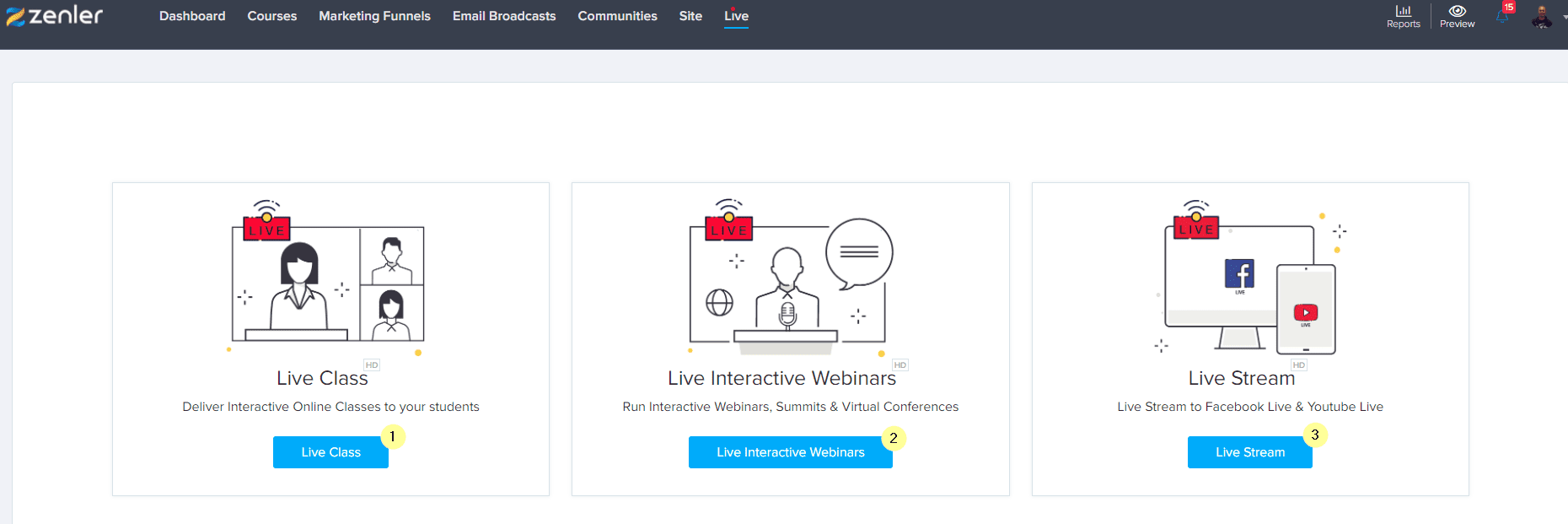Open Reports bar chart icon
The width and height of the screenshot is (1568, 524).
point(1403,12)
